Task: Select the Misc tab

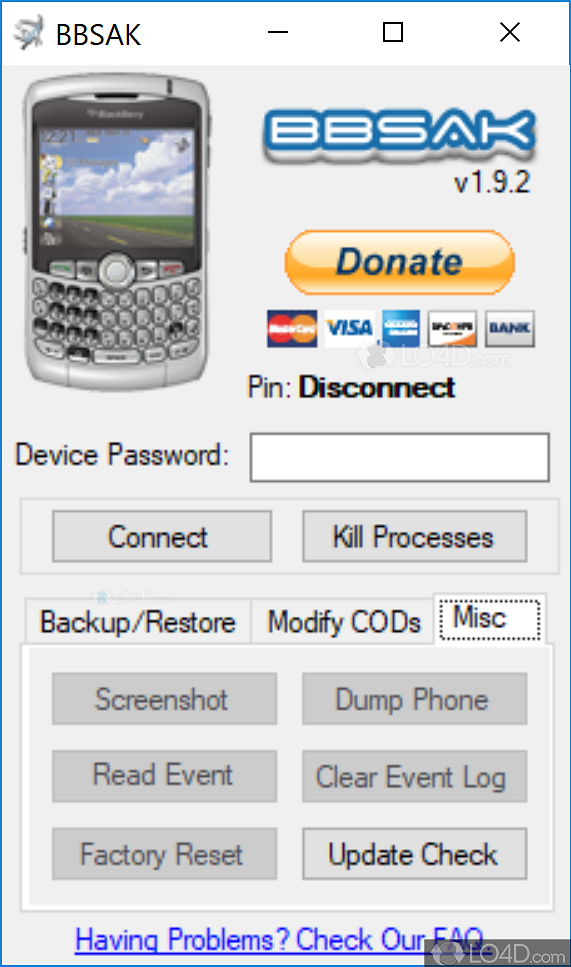Action: click(x=490, y=619)
